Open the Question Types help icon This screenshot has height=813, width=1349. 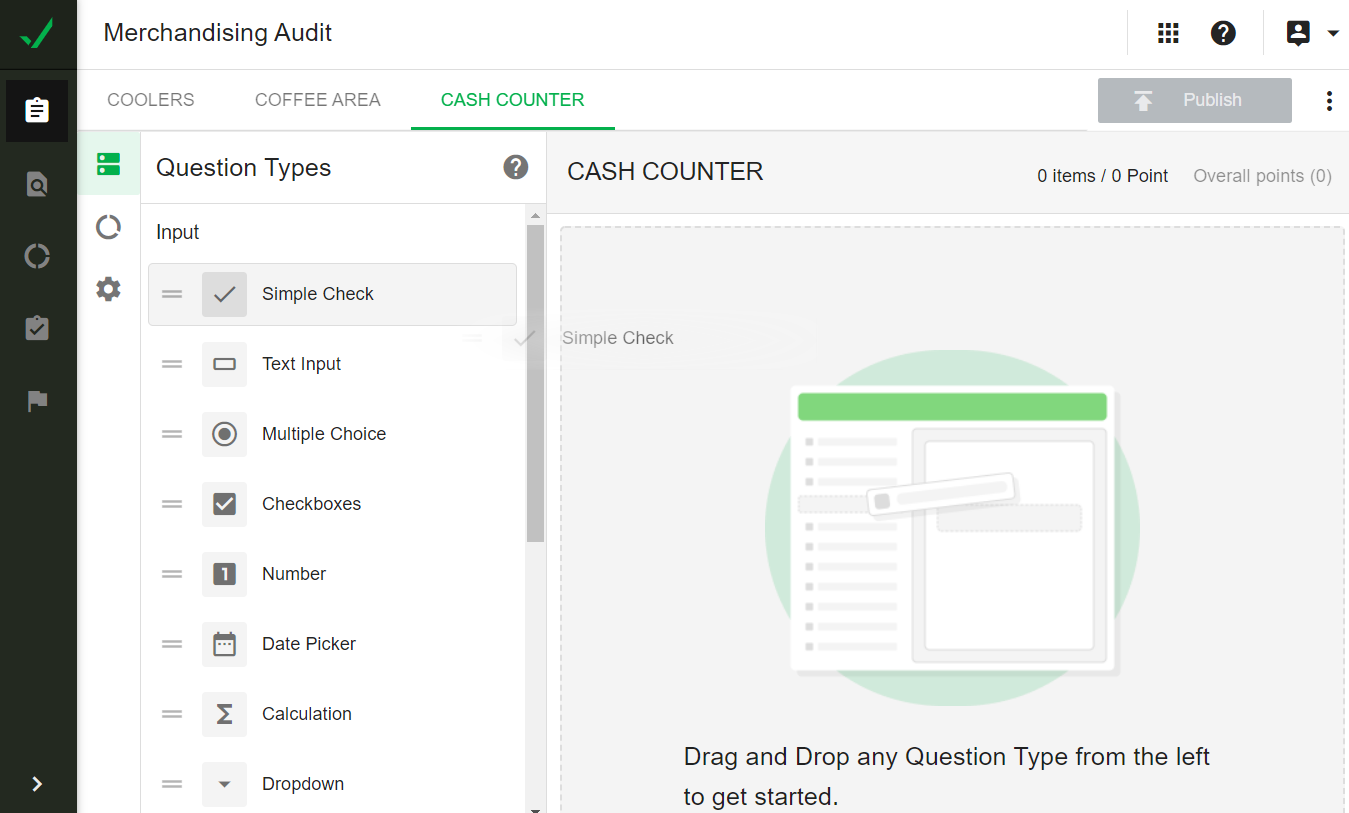coord(515,167)
